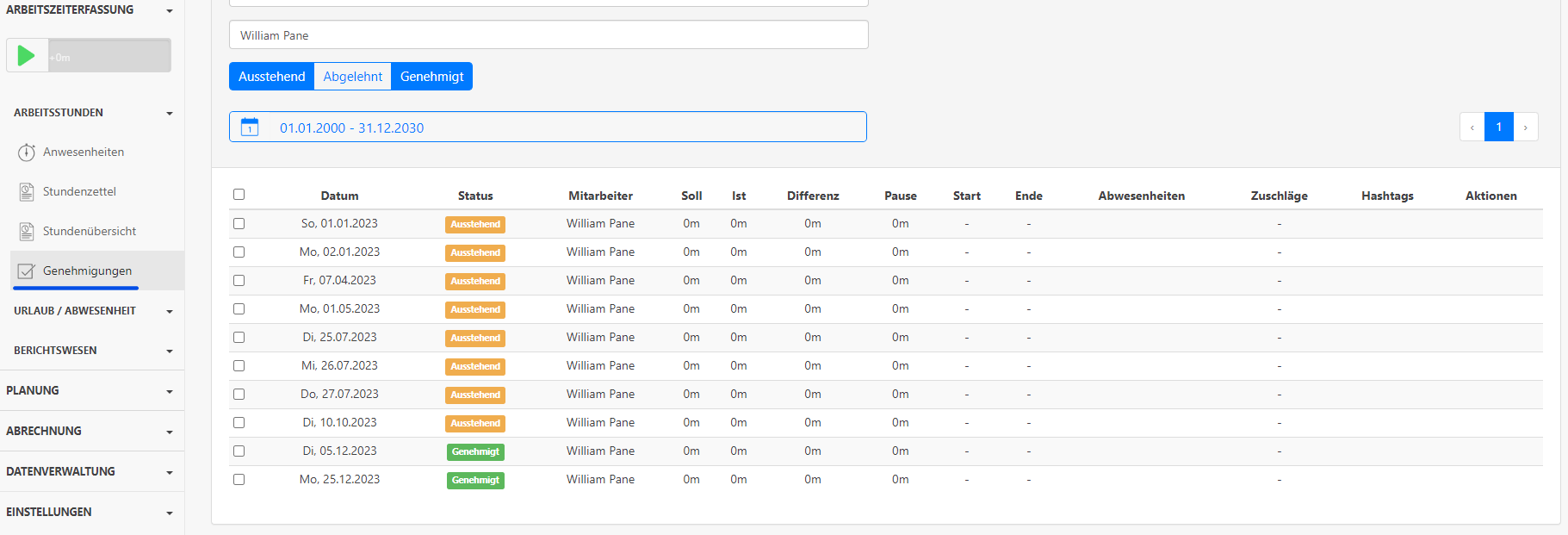
Task: Click the Stundenübersicht sheet icon
Action: point(27,232)
